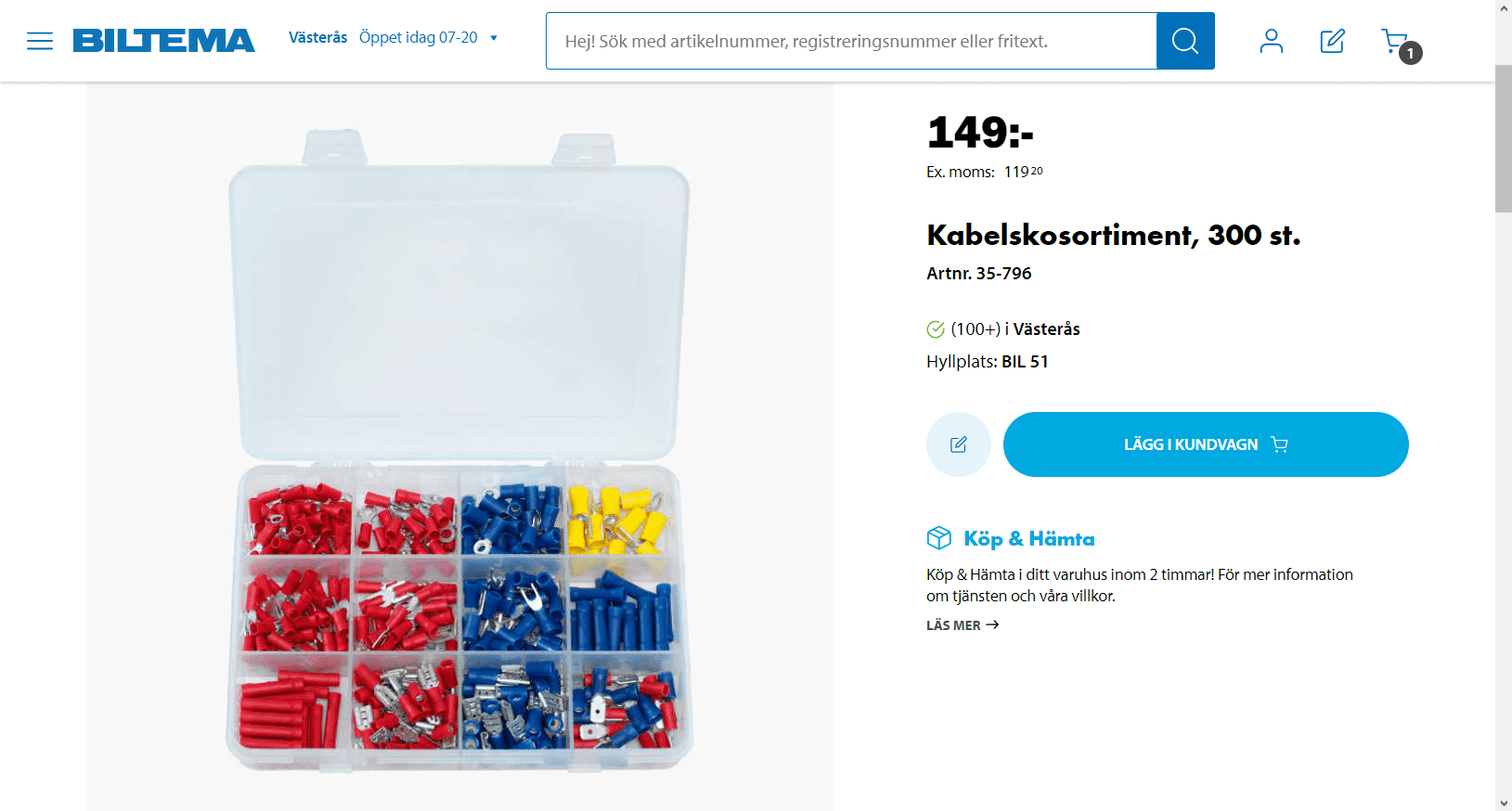Click the Biltema logo
This screenshot has width=1512, height=811.
(163, 41)
